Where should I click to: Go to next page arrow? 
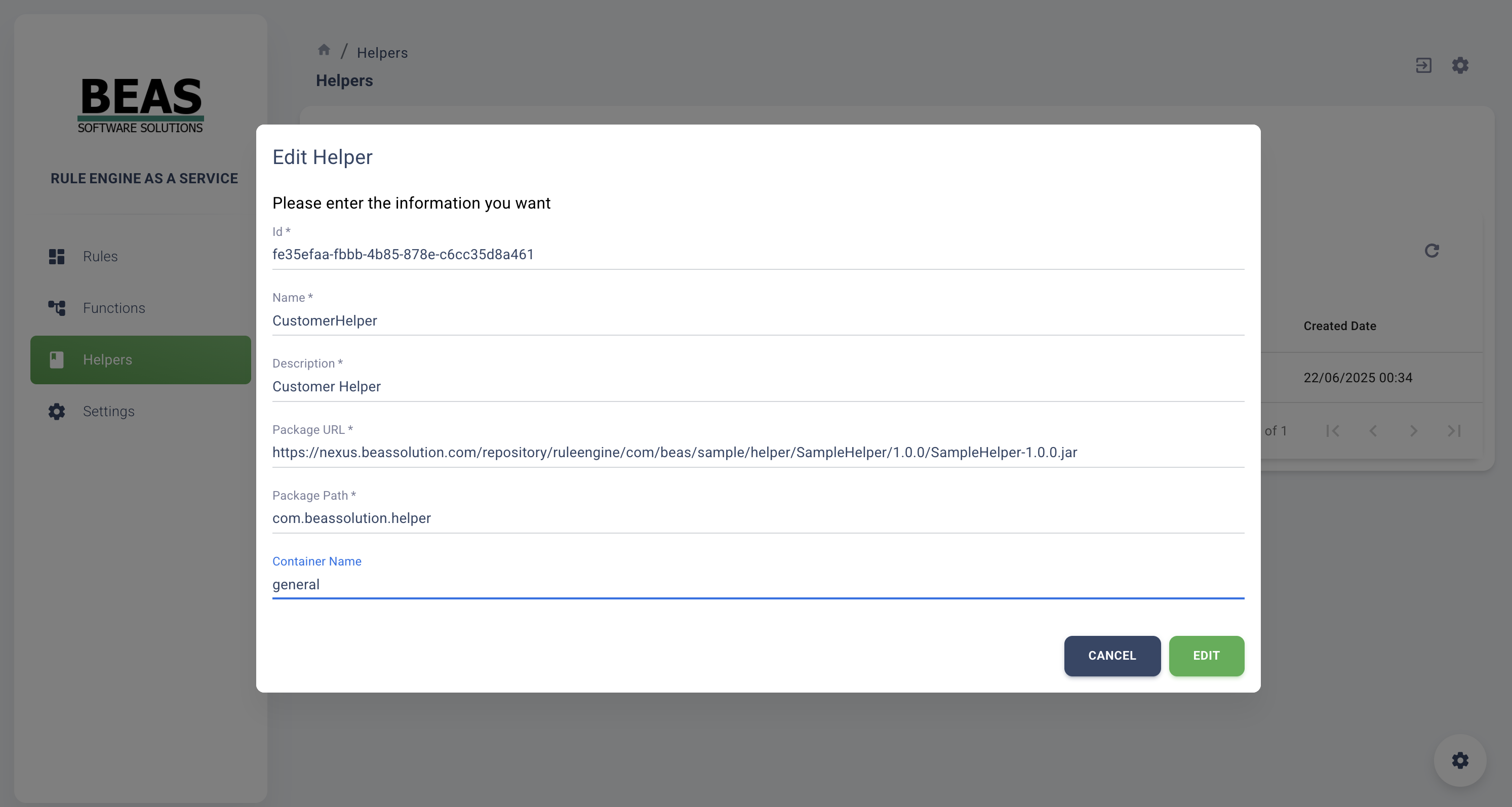(1413, 431)
